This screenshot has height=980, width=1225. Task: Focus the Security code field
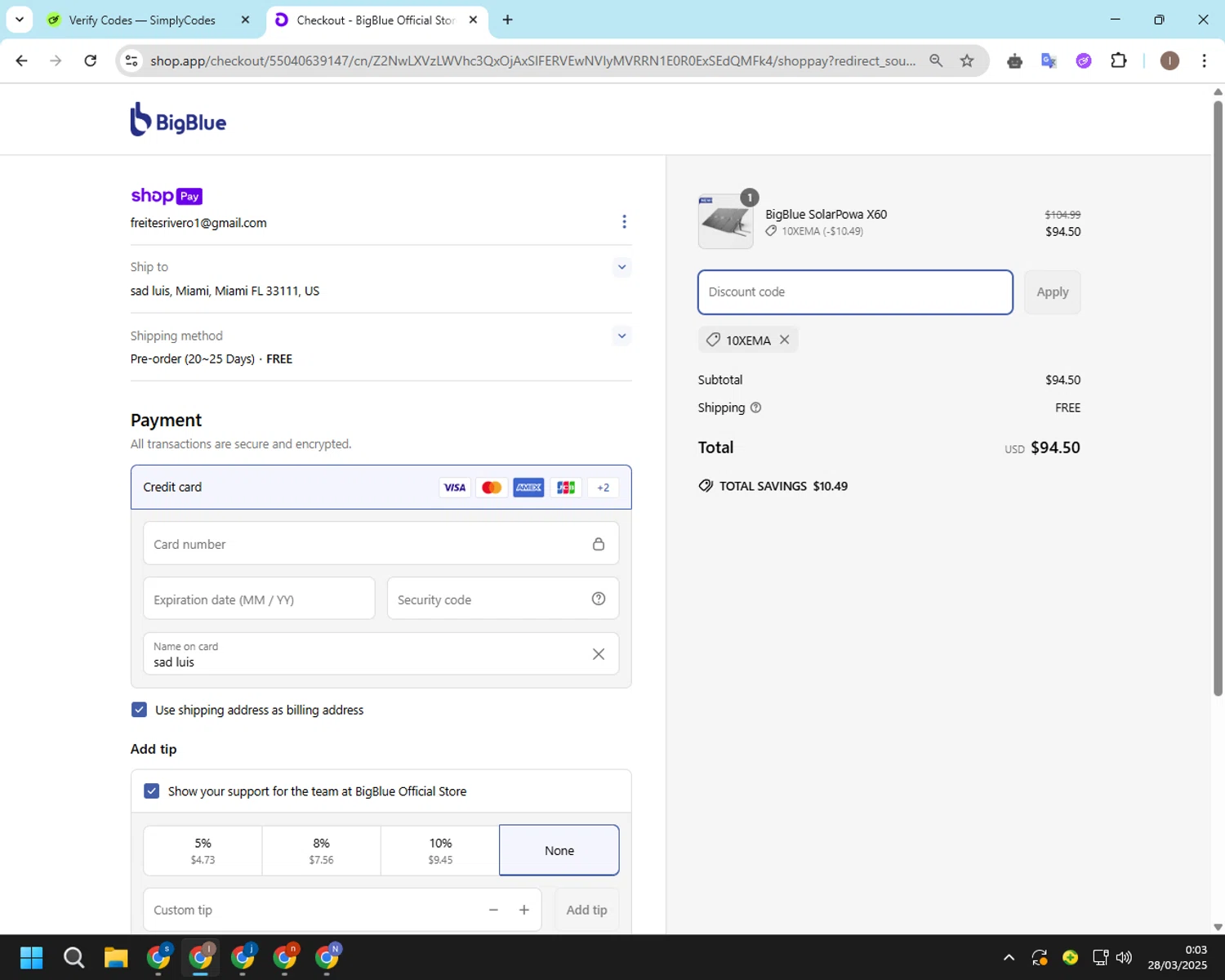[503, 599]
